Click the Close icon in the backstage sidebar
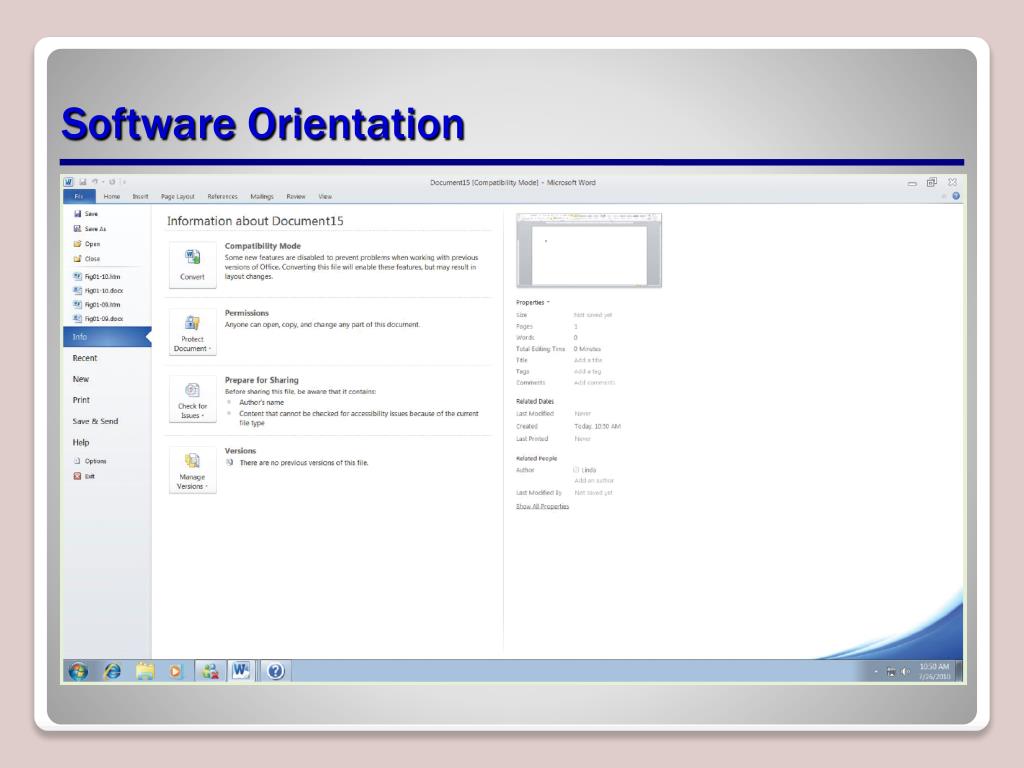1024x768 pixels. pyautogui.click(x=78, y=259)
